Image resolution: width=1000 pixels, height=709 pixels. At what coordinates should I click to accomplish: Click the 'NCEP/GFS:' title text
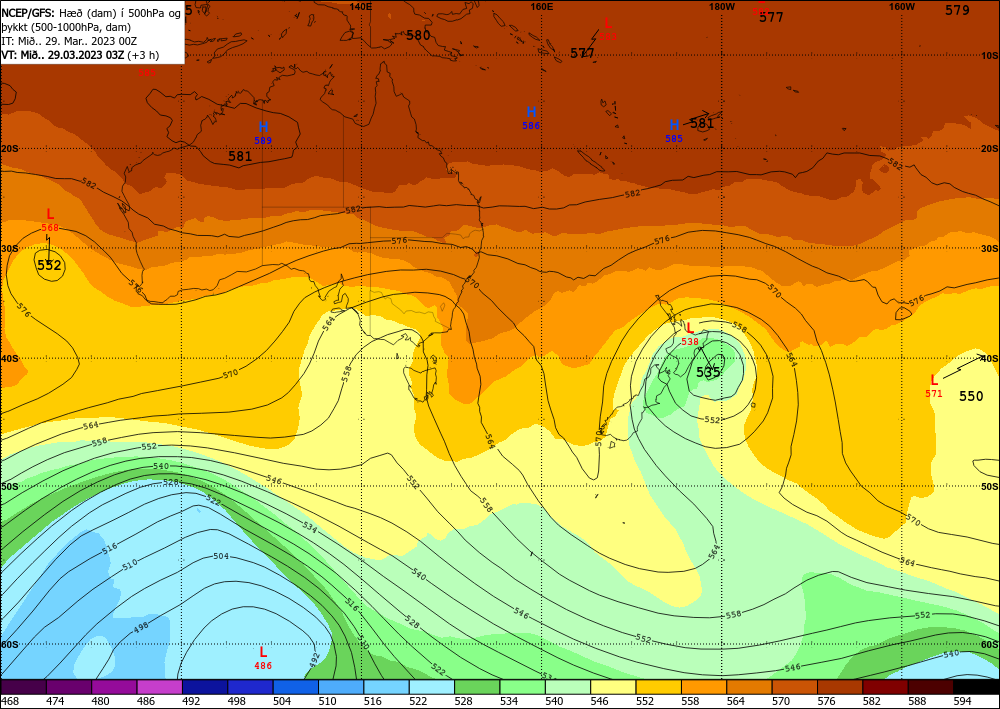point(28,12)
